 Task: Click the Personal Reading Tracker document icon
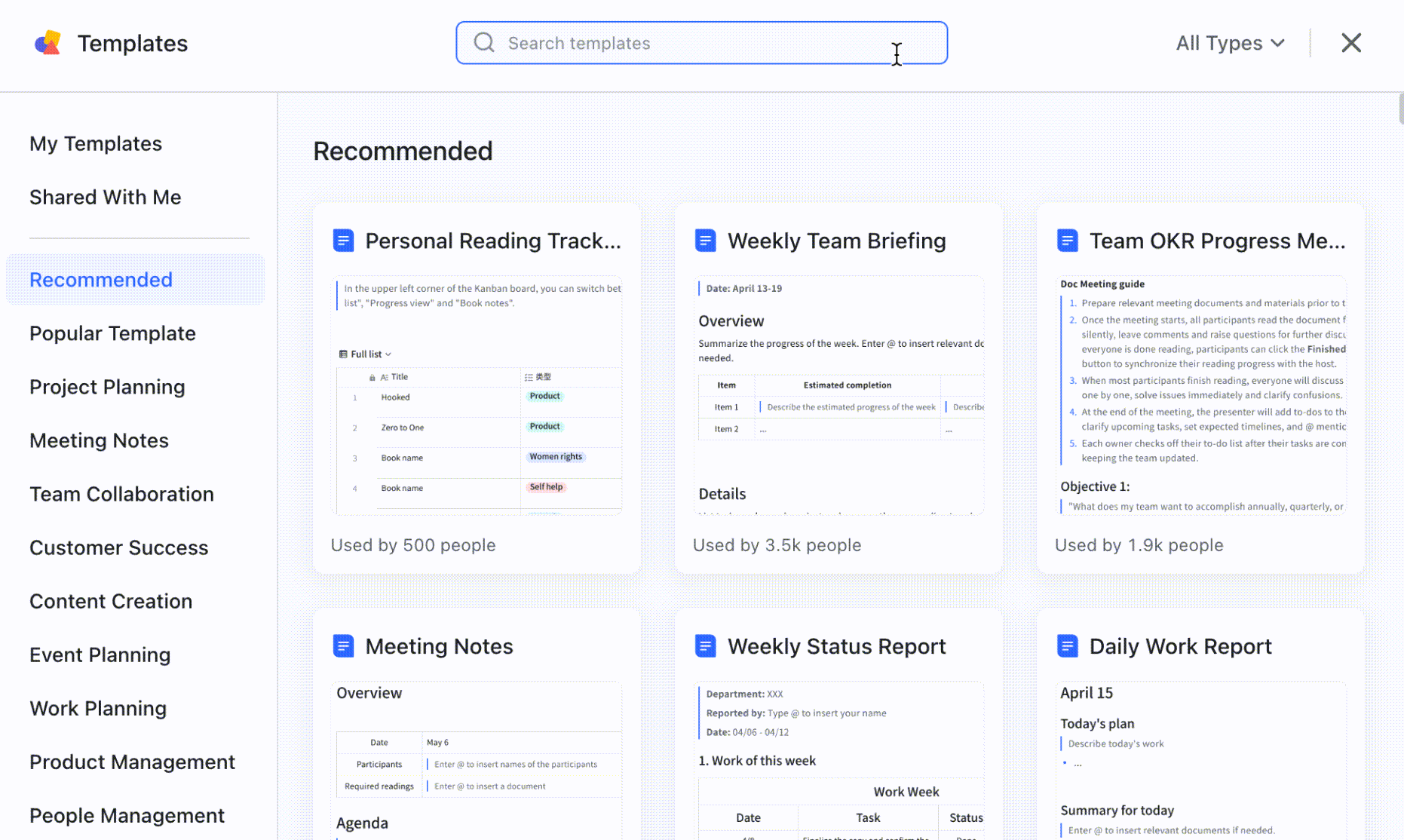click(343, 241)
